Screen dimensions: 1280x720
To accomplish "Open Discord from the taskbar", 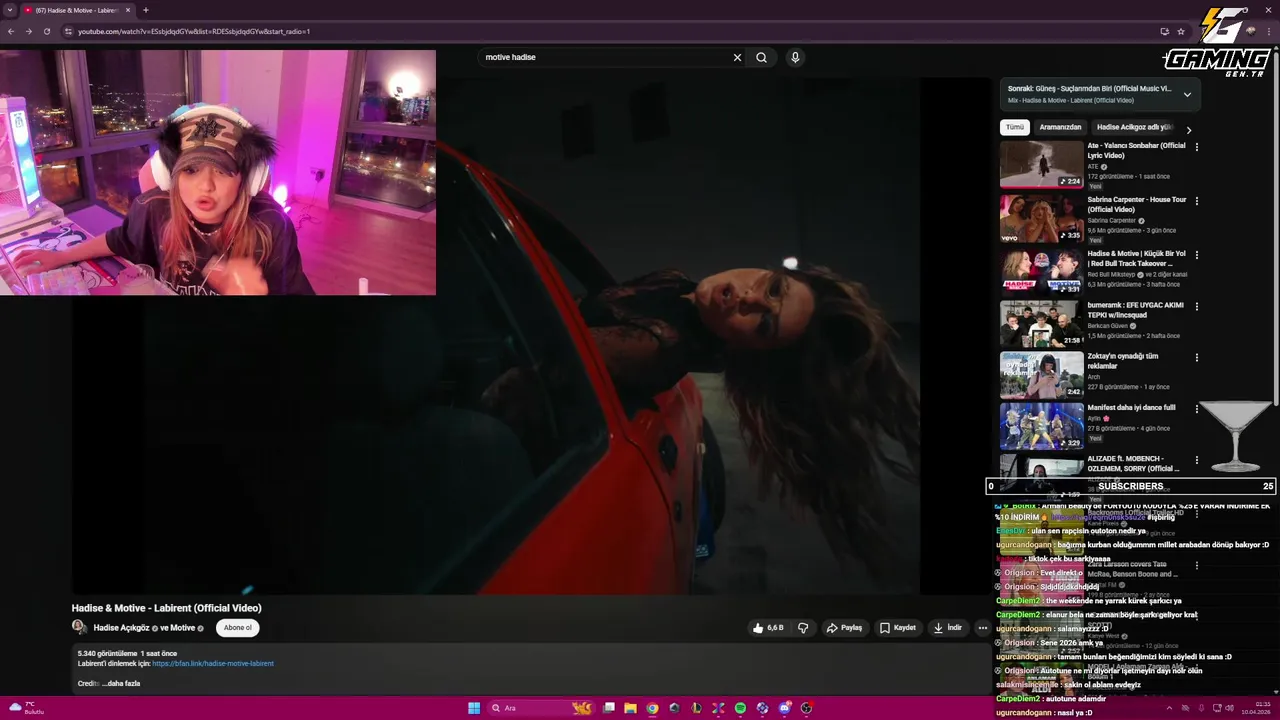I will [x=785, y=708].
